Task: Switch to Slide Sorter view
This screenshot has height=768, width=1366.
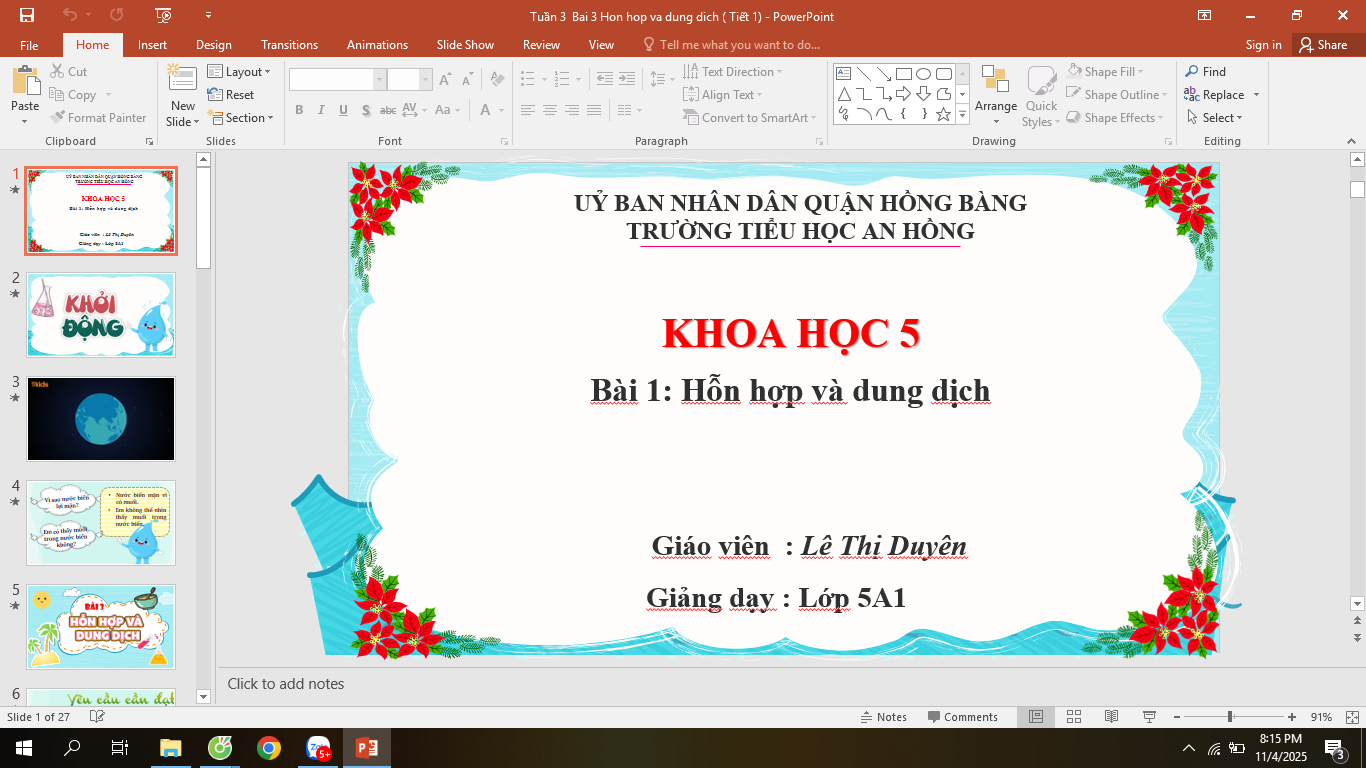Action: point(1074,717)
